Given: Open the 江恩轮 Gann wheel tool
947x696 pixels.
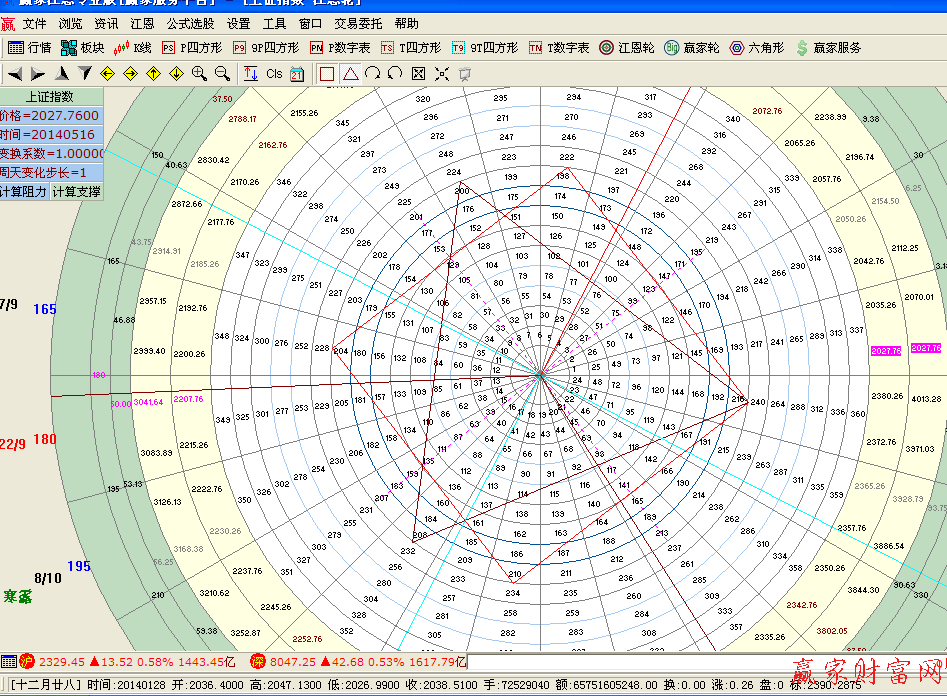Looking at the screenshot, I should [x=627, y=47].
